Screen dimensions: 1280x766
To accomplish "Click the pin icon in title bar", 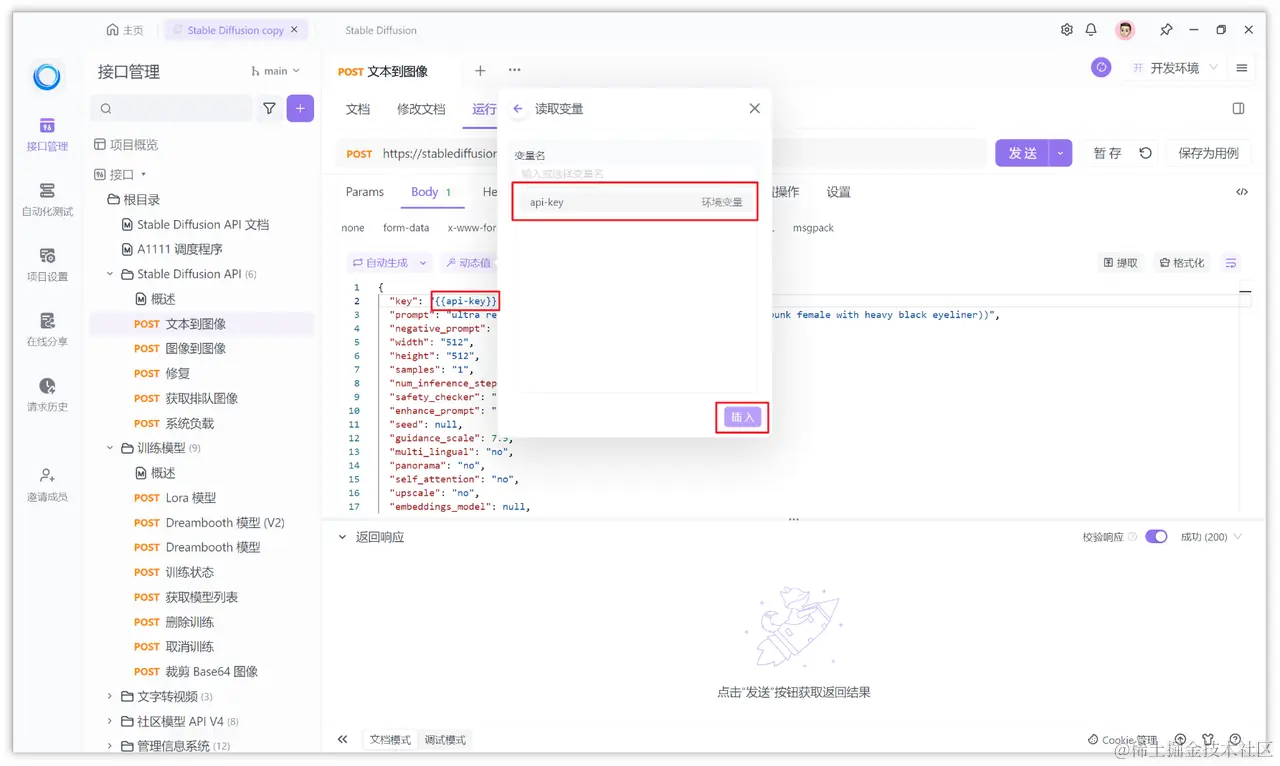I will coord(1166,30).
